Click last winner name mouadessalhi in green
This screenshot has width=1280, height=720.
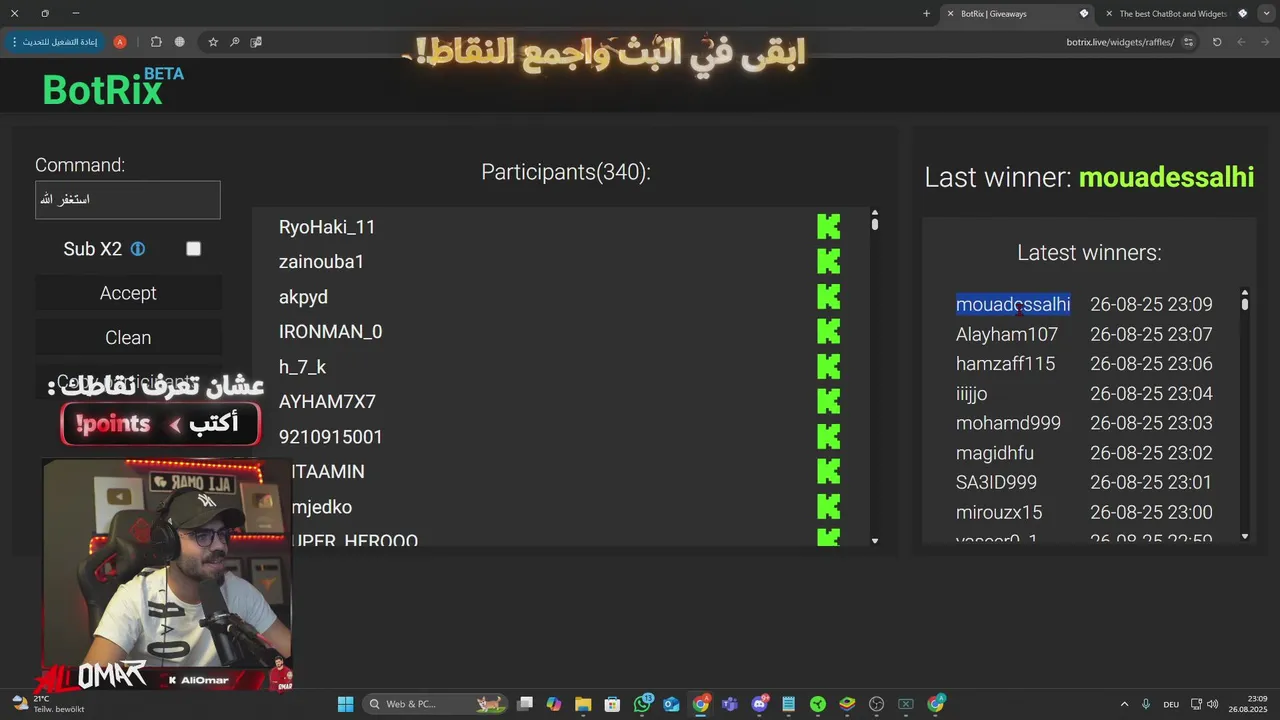(1166, 178)
